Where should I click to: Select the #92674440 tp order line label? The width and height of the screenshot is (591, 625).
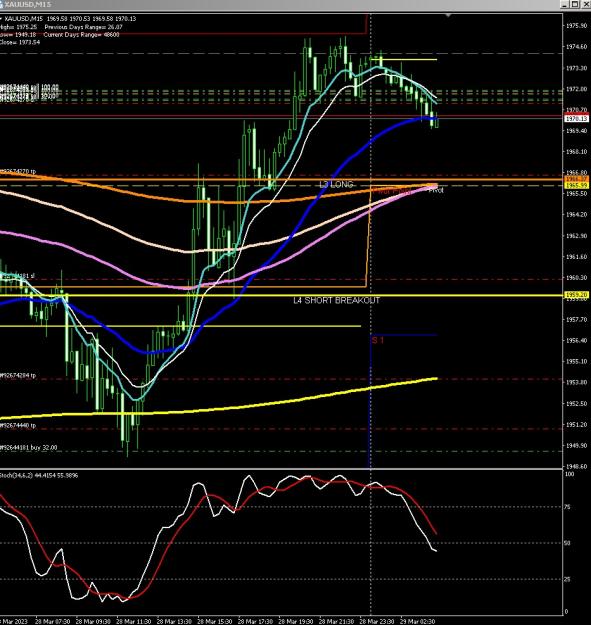pos(18,425)
